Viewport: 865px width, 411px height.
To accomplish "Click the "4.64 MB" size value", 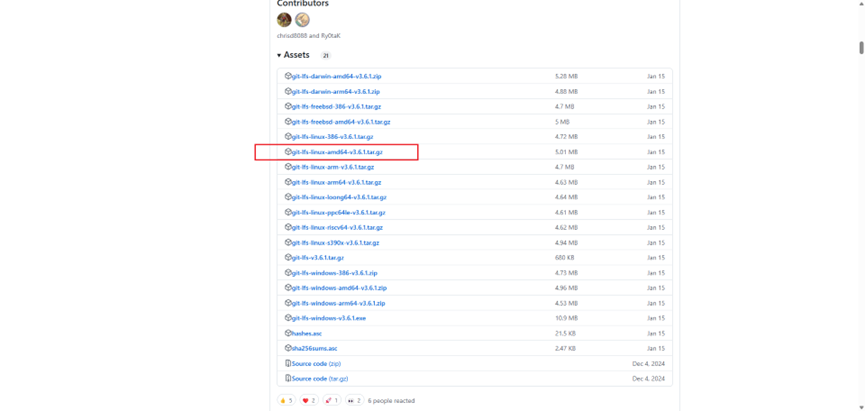I will coord(566,198).
